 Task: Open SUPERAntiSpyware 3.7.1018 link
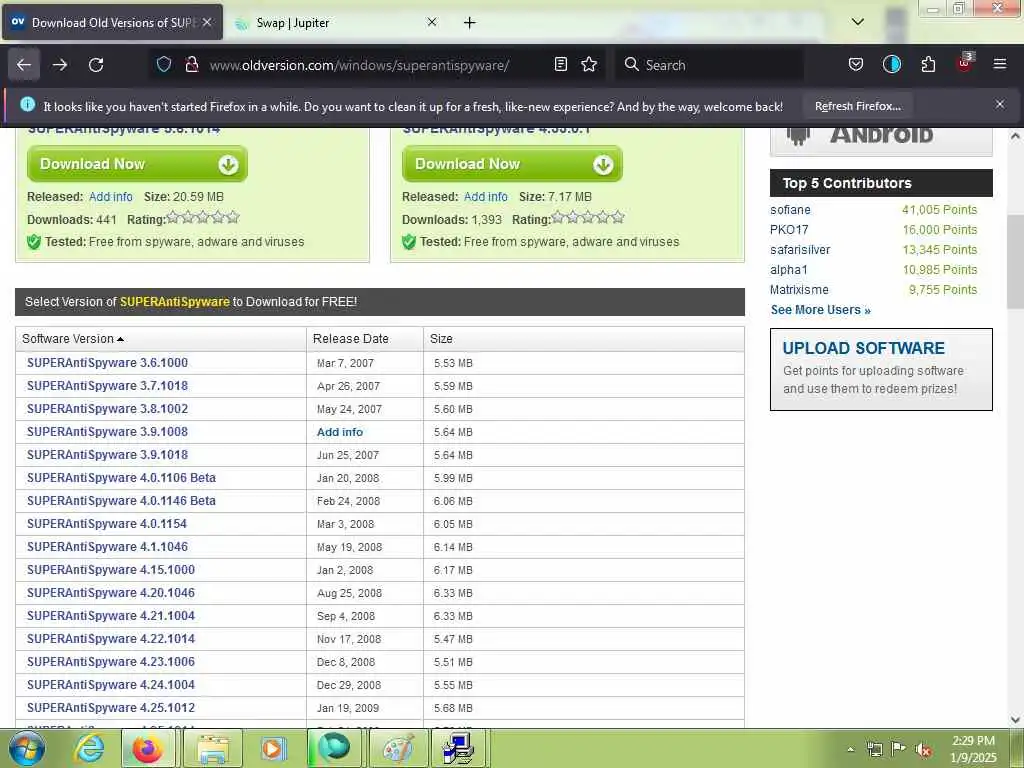pos(107,386)
